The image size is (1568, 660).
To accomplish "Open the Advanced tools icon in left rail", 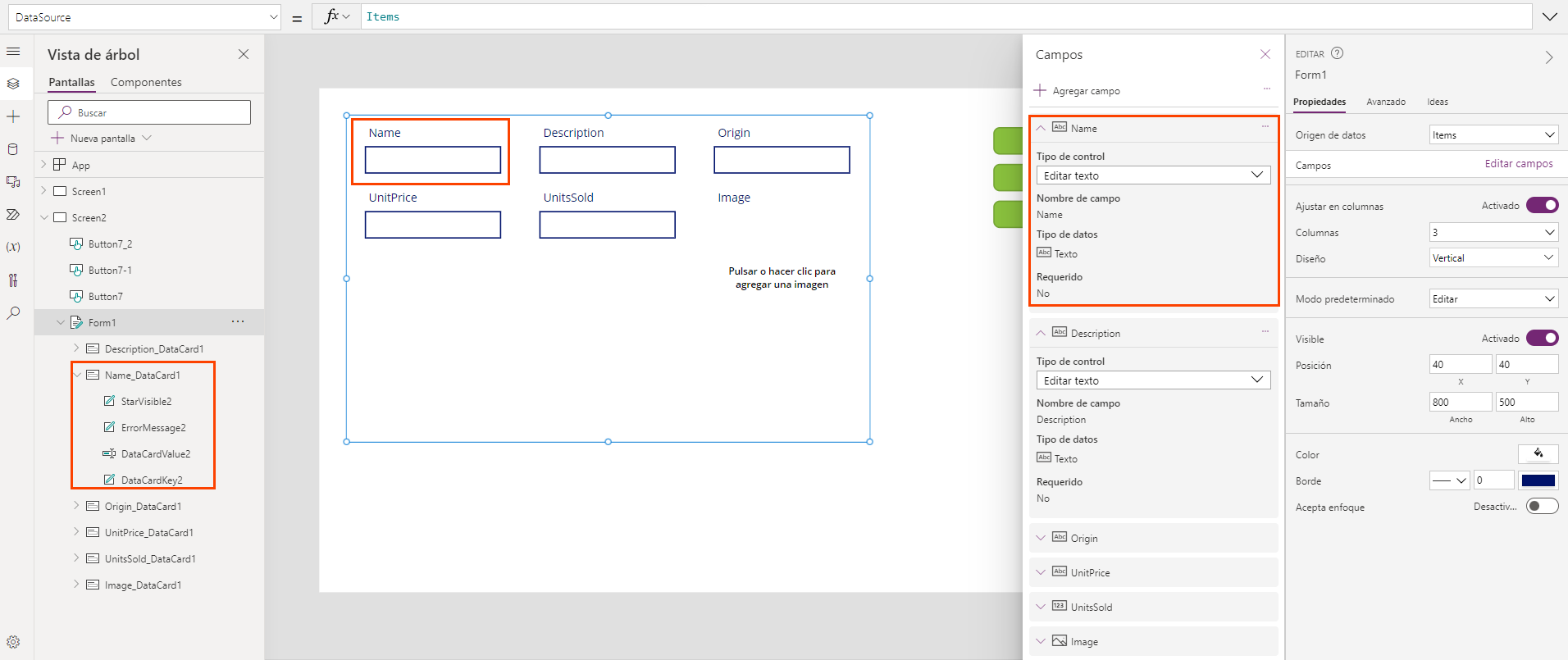I will 13,280.
